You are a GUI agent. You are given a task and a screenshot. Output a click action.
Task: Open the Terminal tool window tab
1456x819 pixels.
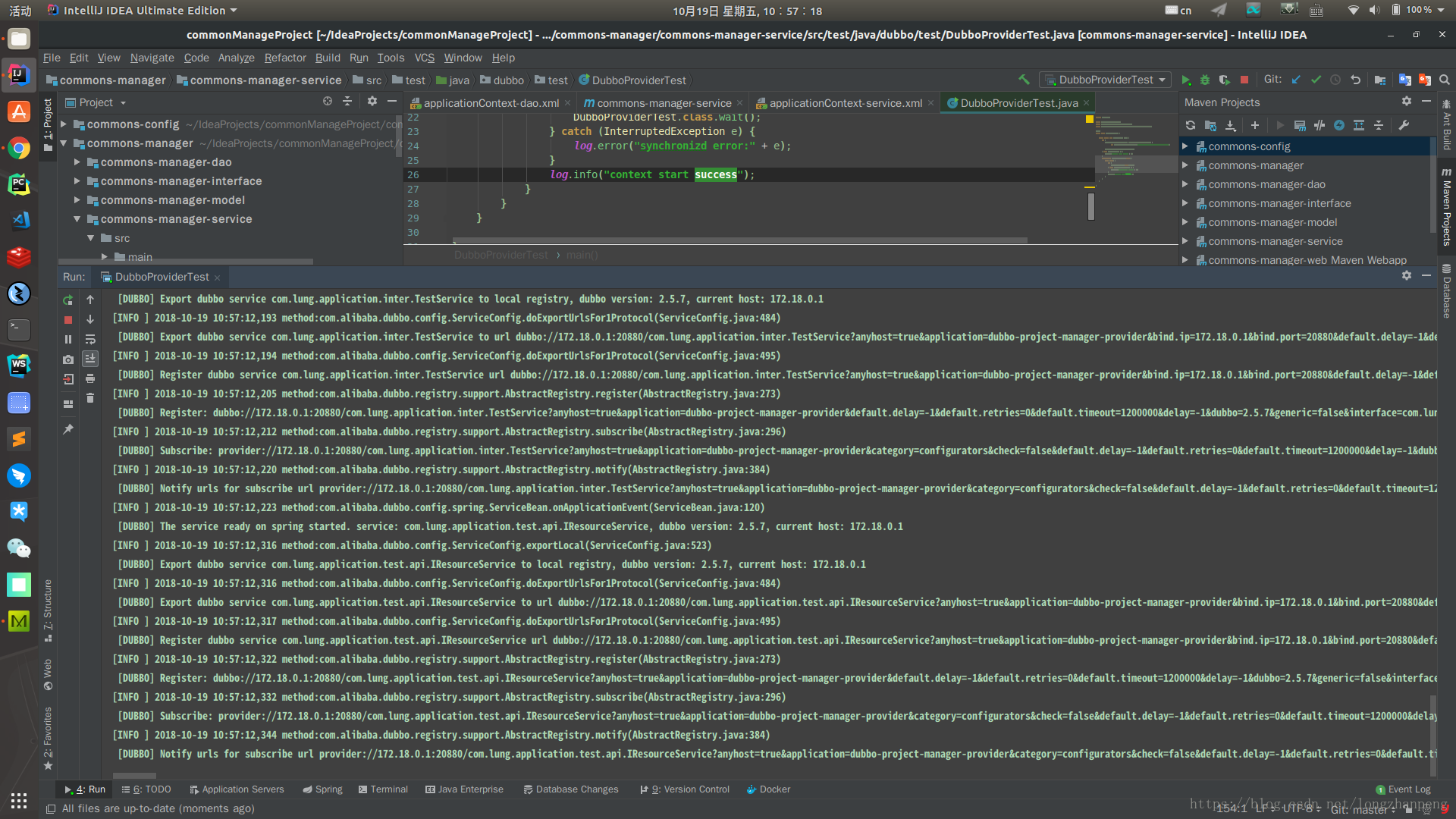383,789
